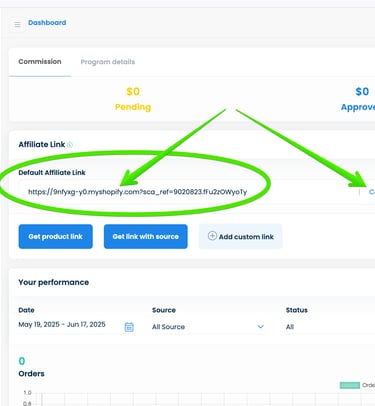This screenshot has width=375, height=406.
Task: Click the Get link with source button
Action: click(x=146, y=236)
